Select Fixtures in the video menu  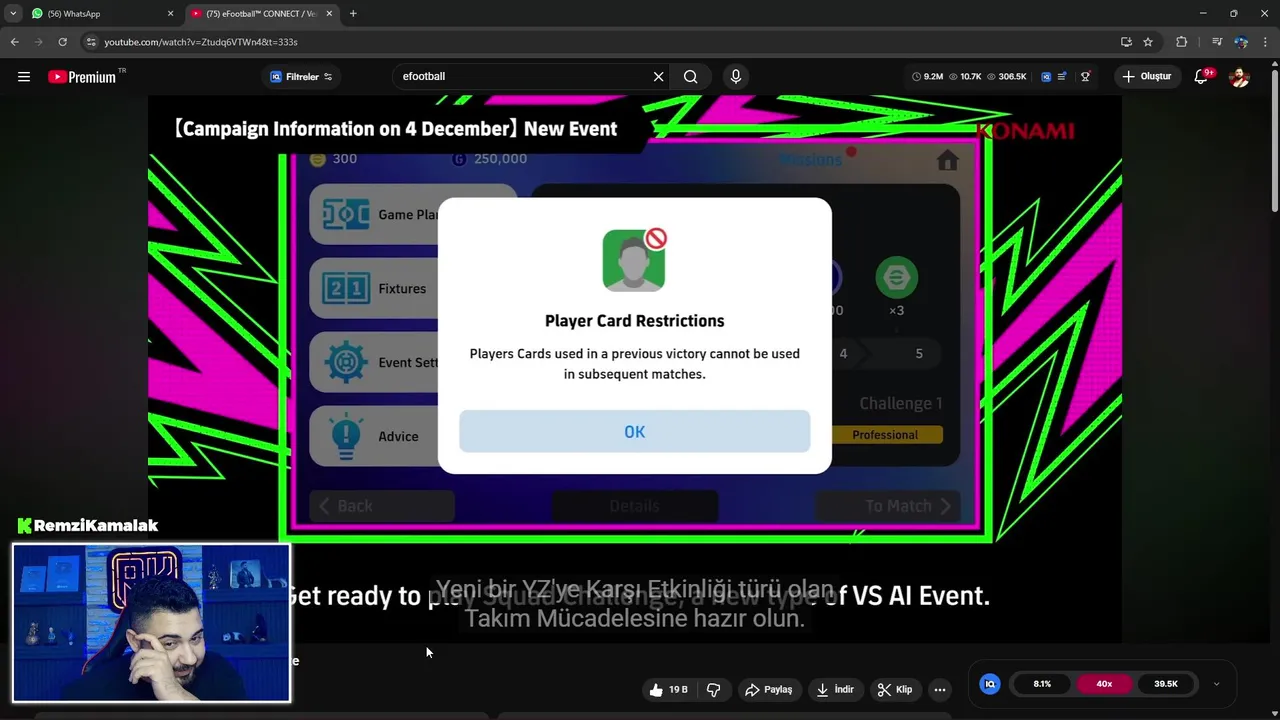point(375,288)
